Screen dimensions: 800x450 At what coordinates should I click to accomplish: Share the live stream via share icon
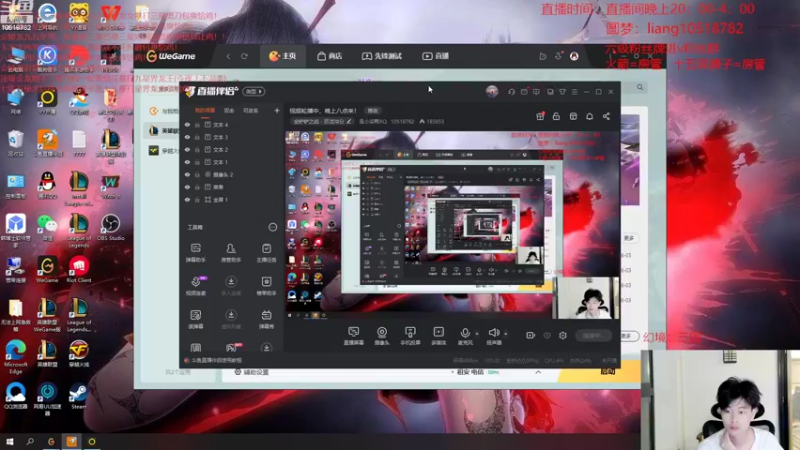[606, 116]
